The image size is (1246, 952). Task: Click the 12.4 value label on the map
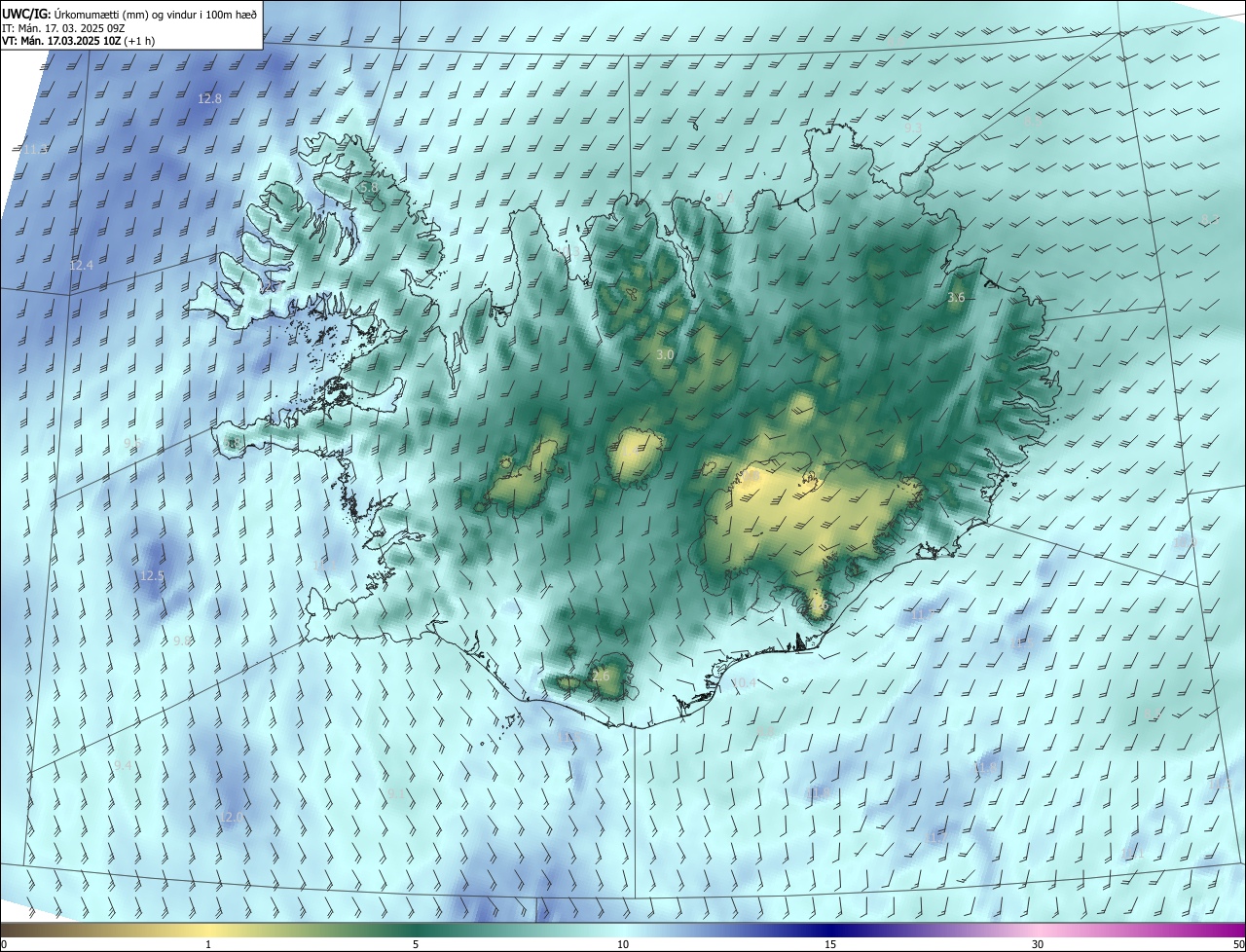coord(81,266)
